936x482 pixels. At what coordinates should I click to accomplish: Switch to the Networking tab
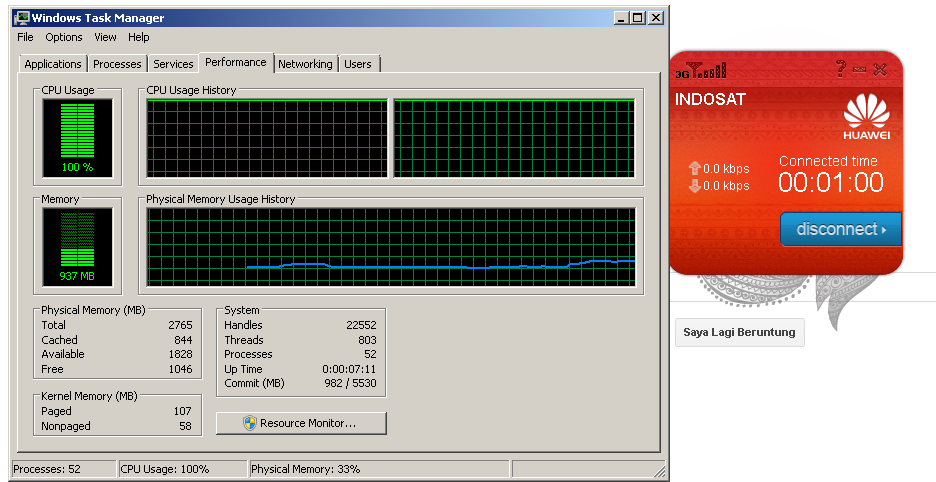[305, 64]
